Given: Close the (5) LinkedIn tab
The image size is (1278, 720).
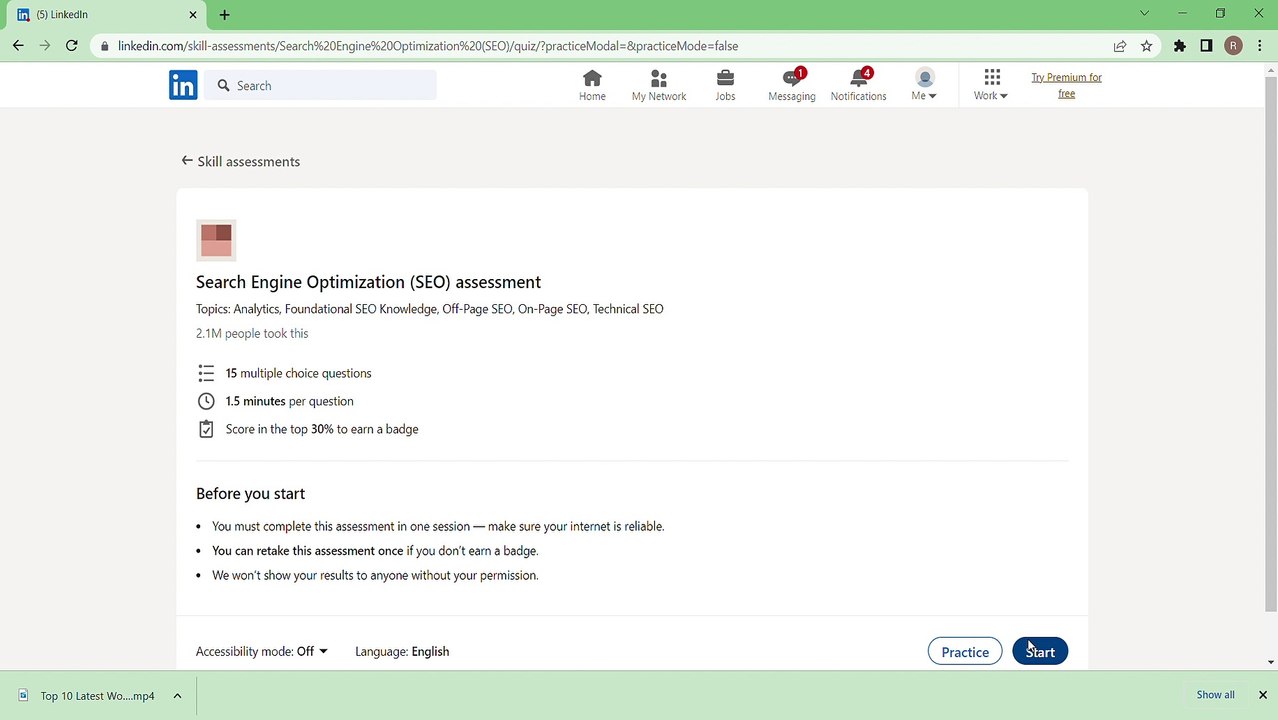Looking at the screenshot, I should [x=194, y=15].
